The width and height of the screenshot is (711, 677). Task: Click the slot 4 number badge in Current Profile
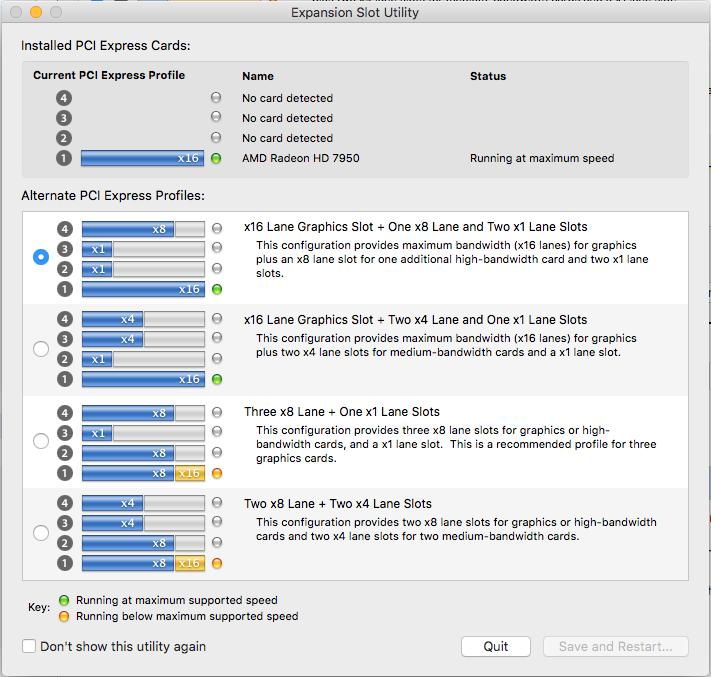[64, 98]
